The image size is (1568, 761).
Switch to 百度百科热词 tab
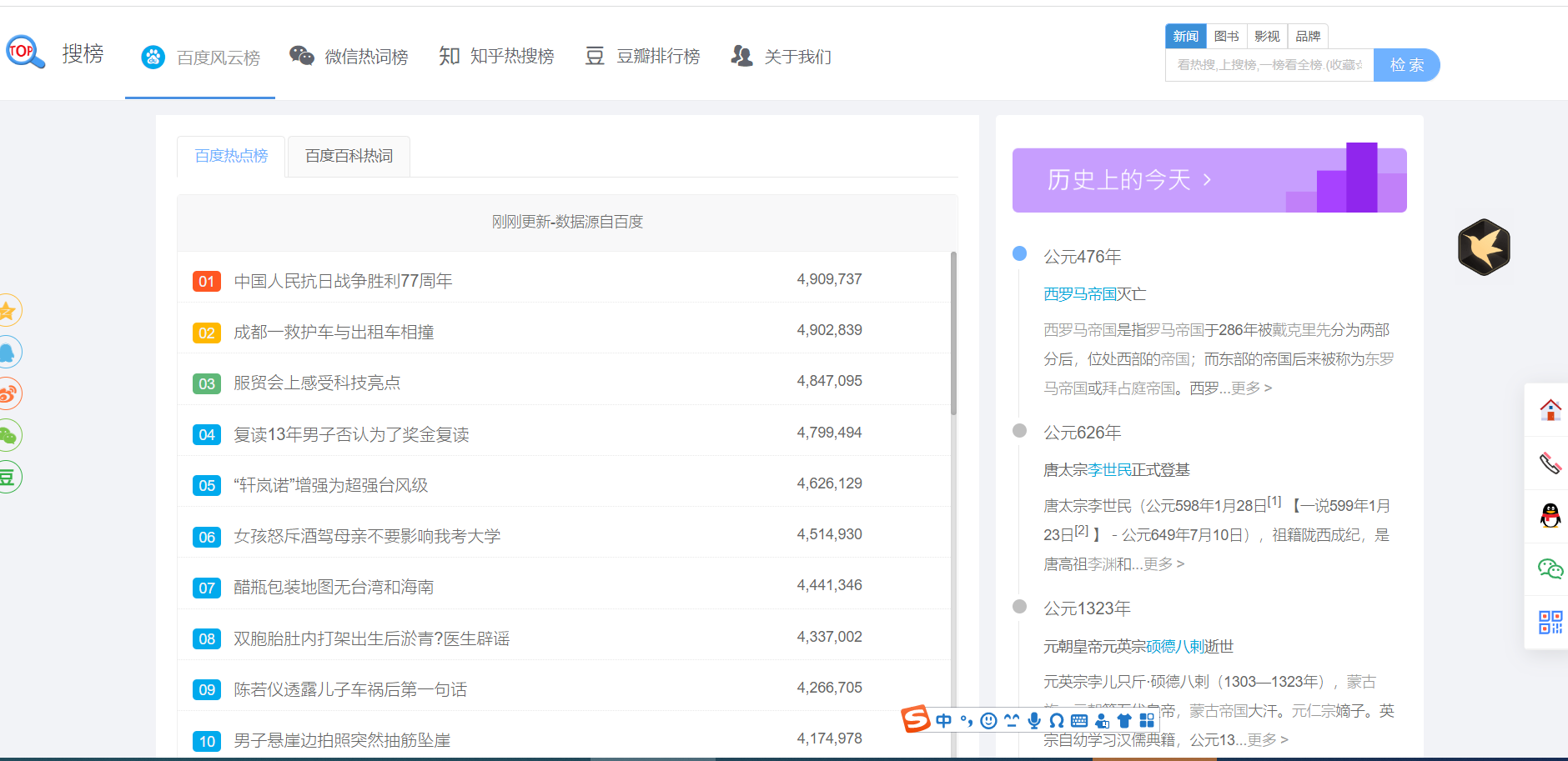click(x=349, y=156)
